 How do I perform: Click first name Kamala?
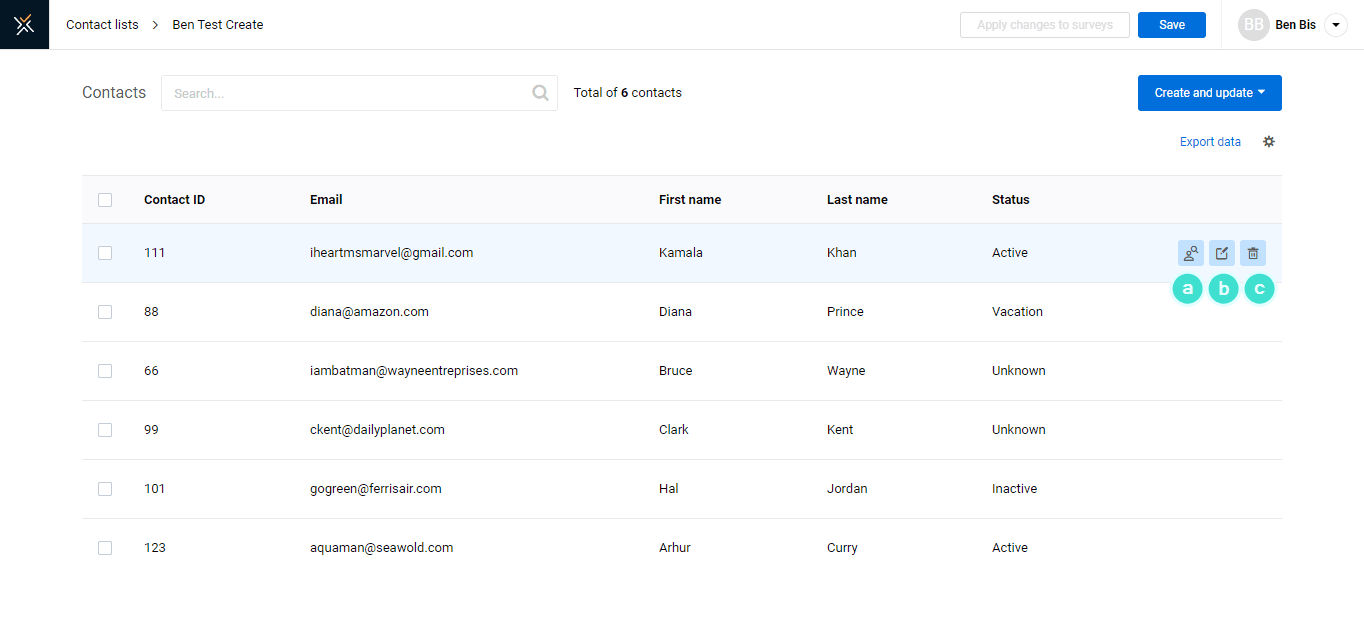(x=681, y=253)
